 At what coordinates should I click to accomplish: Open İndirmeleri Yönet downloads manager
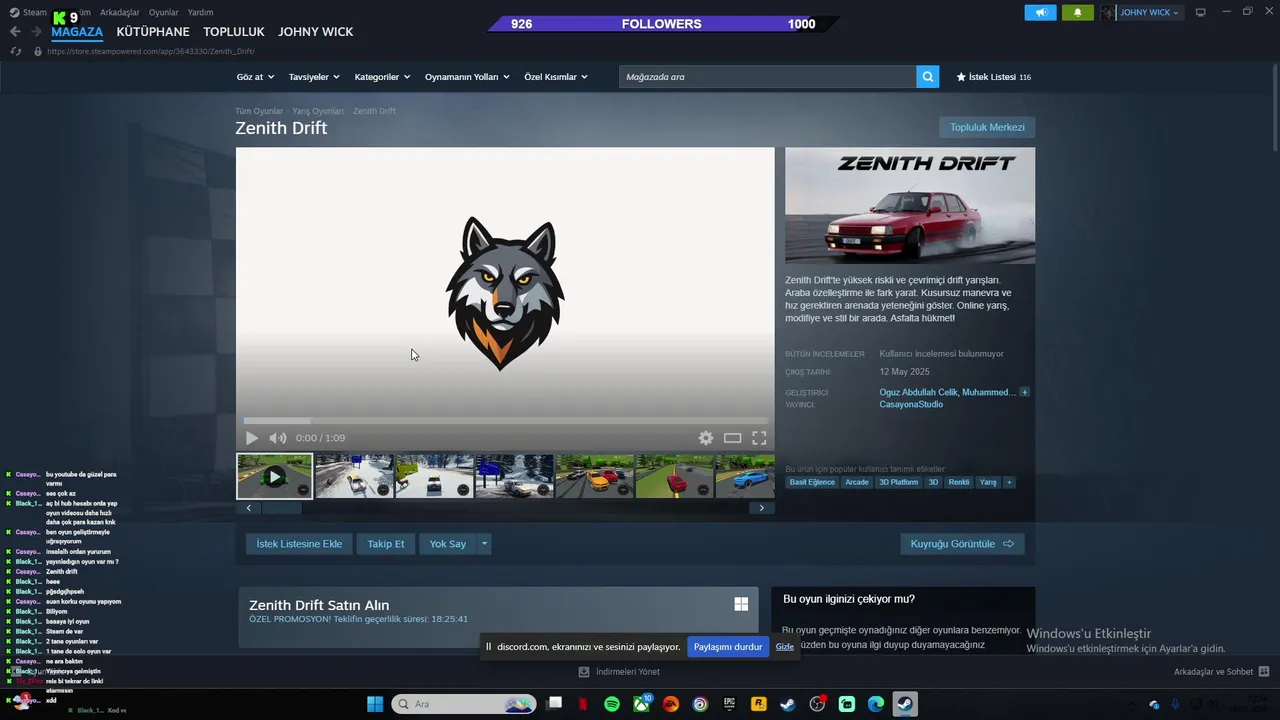pyautogui.click(x=620, y=672)
